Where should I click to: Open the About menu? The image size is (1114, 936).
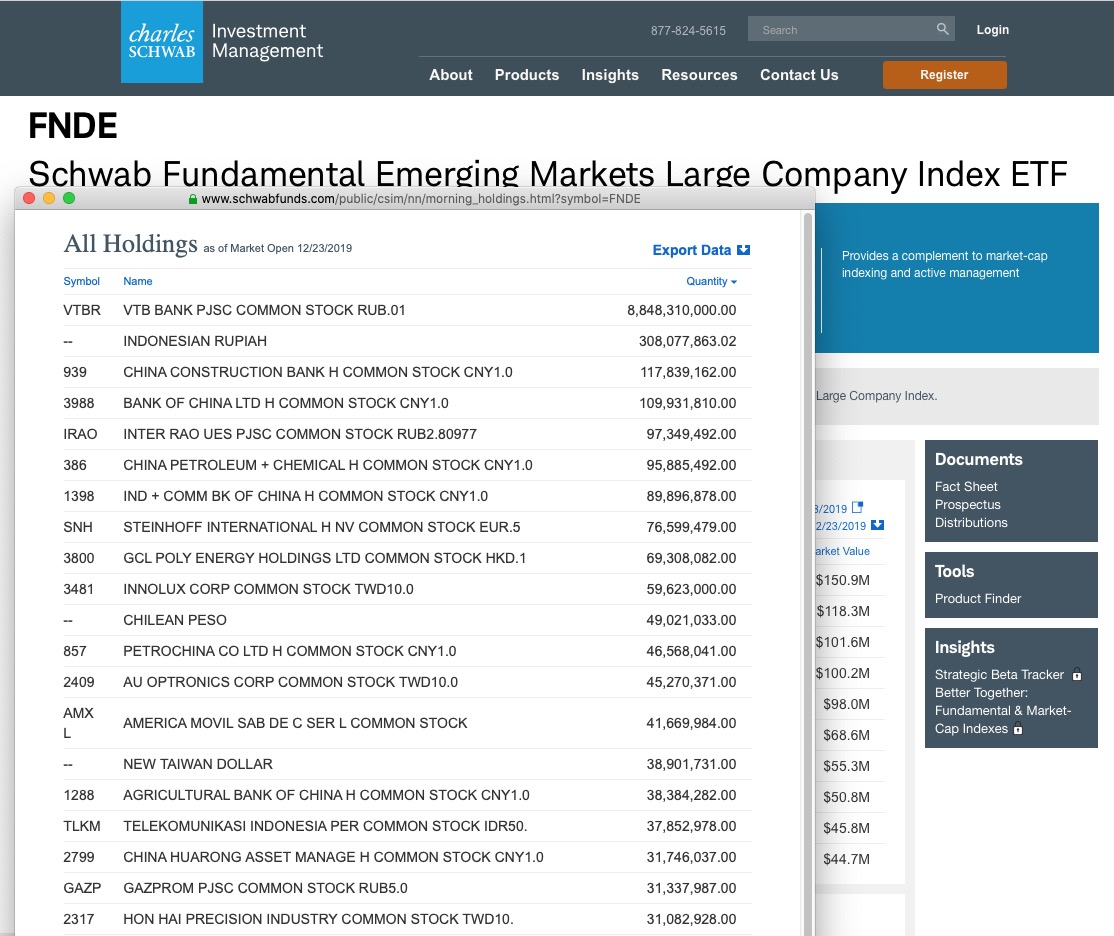point(450,75)
